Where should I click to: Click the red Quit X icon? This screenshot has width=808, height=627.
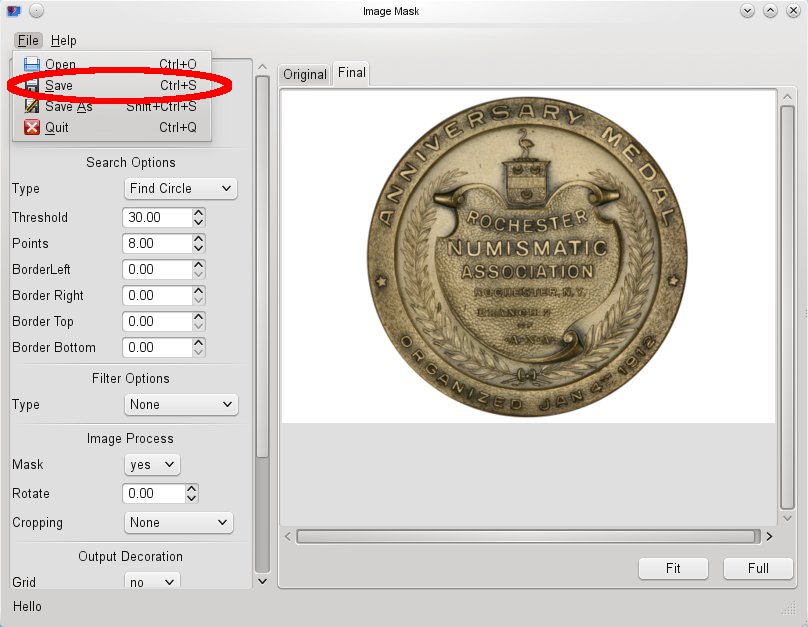click(x=31, y=127)
